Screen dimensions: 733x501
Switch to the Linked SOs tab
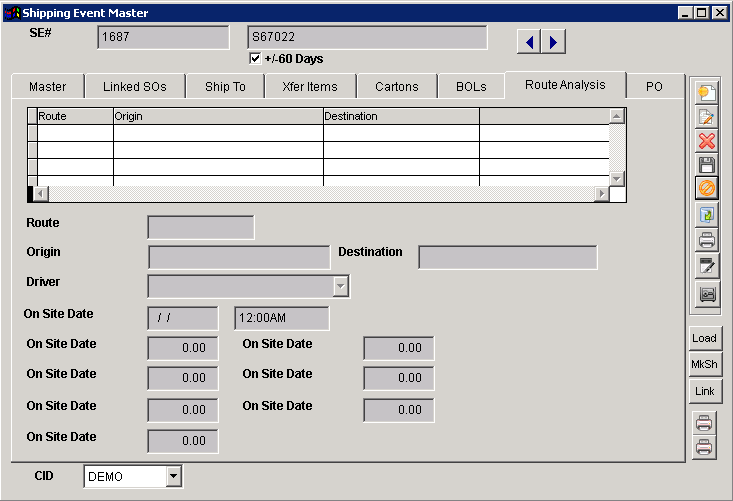point(135,87)
